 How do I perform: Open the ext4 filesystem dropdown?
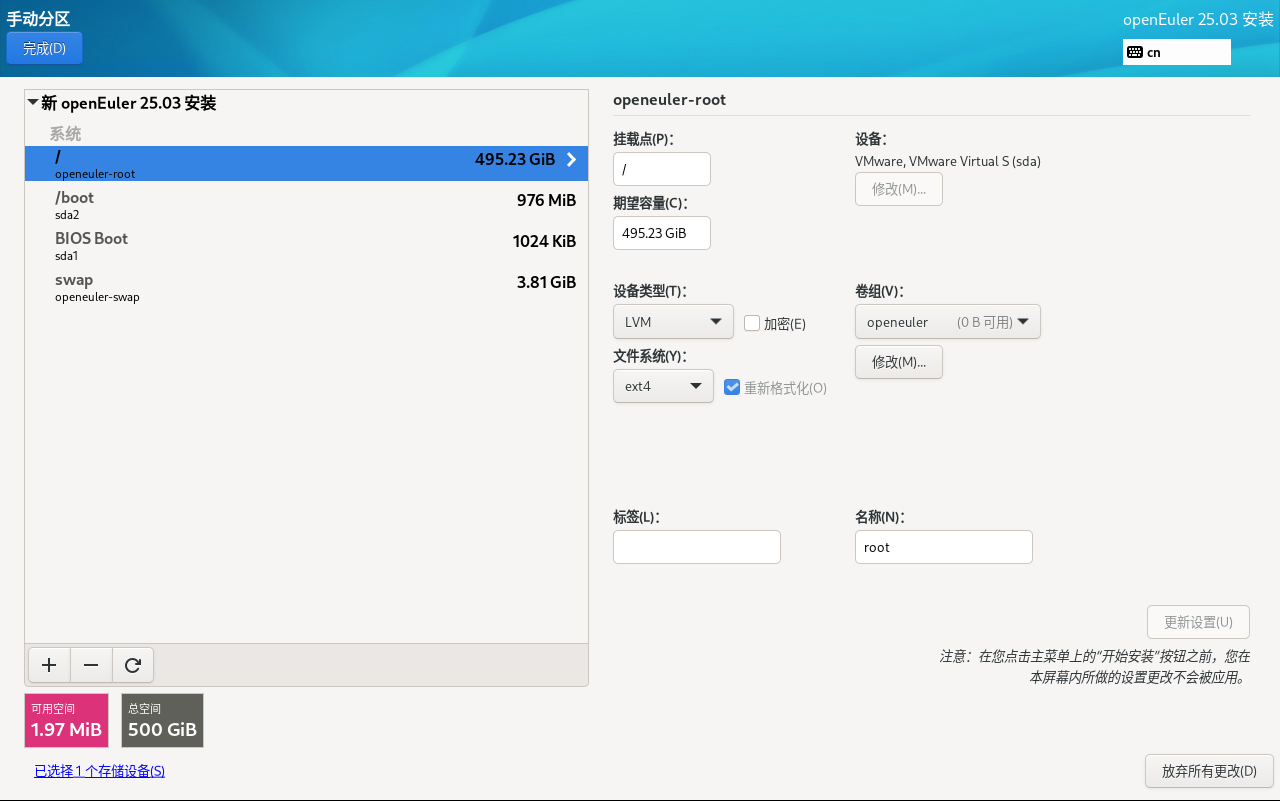663,386
